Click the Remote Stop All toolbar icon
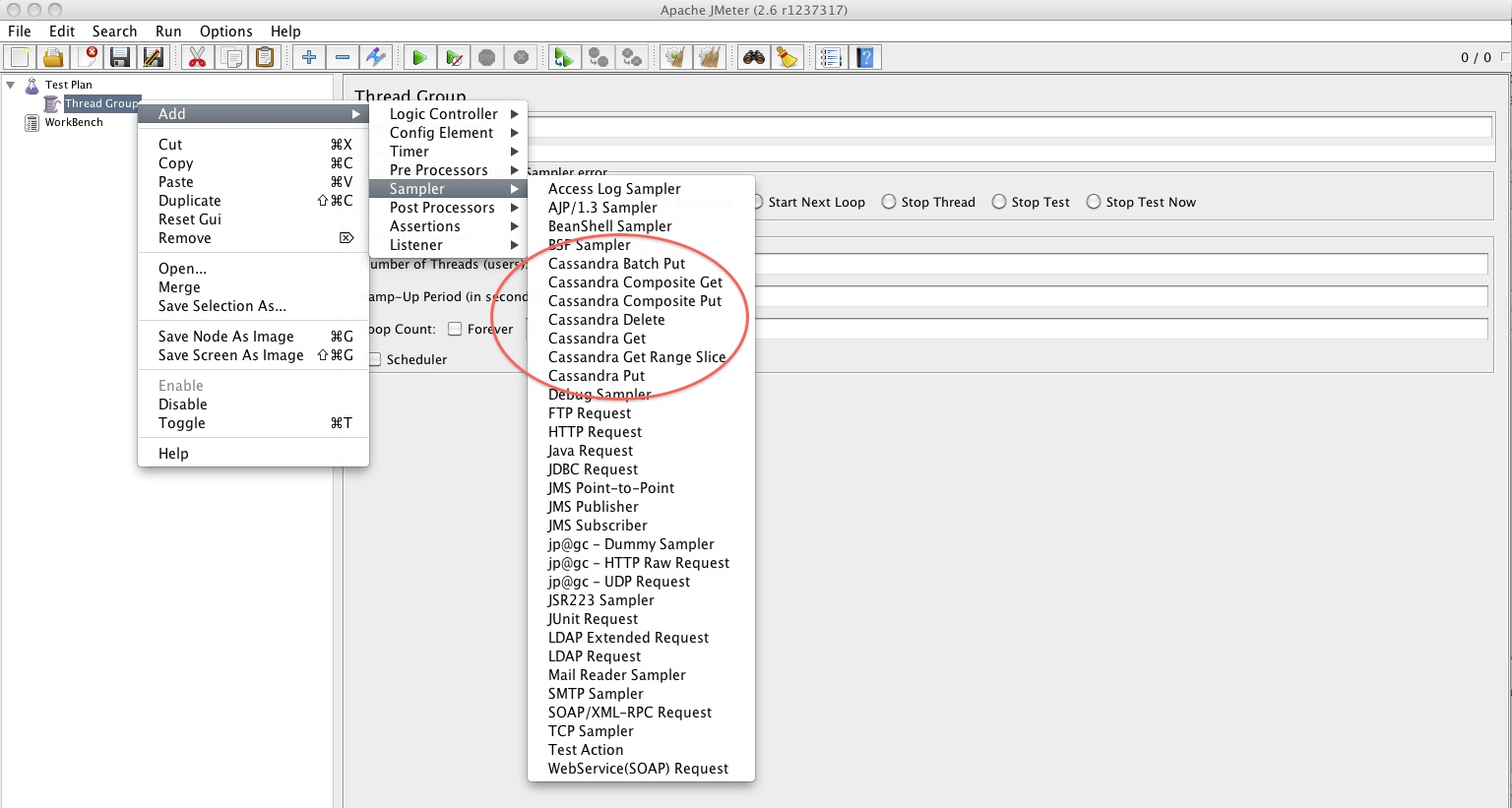The width and height of the screenshot is (1512, 808). (598, 57)
